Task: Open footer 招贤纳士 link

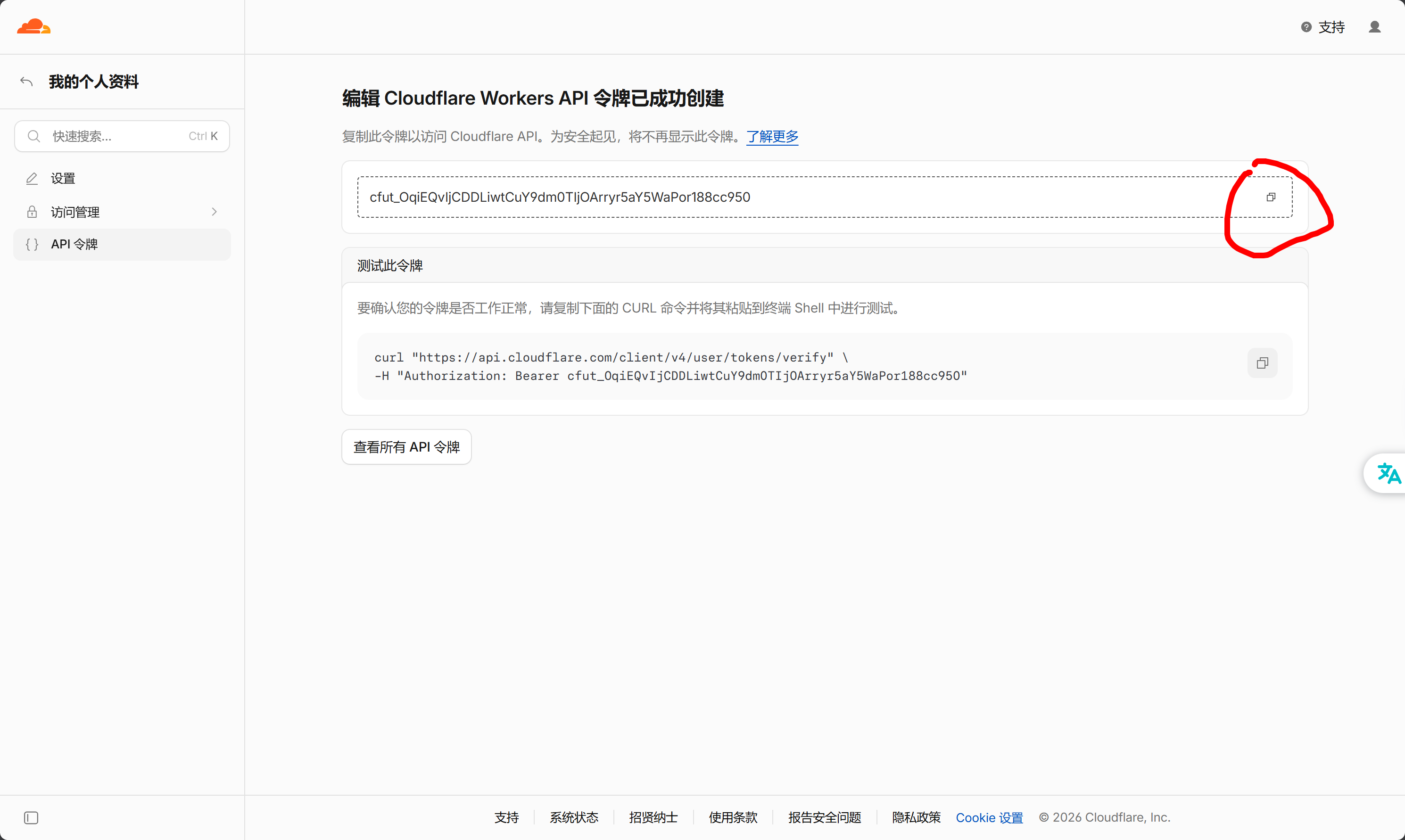Action: [x=653, y=818]
